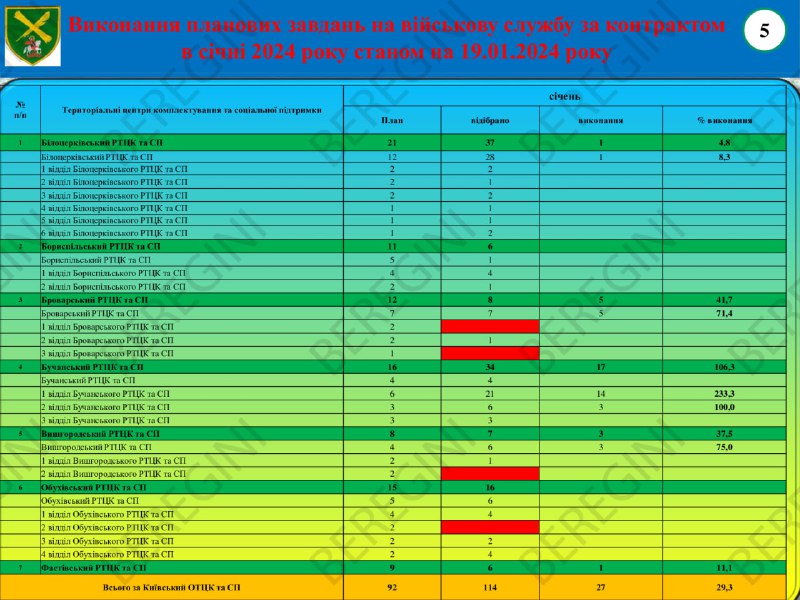Screen dimensions: 800x600
Task: Click red cell in '1 відділ Броварського' row
Action: pos(490,327)
